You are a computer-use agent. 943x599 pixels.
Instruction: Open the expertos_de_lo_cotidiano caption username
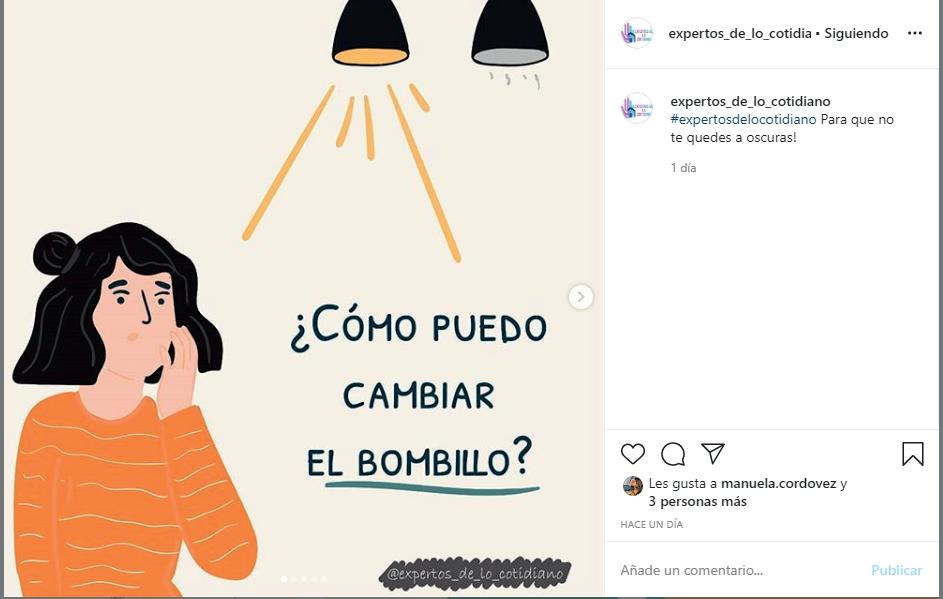click(x=751, y=101)
